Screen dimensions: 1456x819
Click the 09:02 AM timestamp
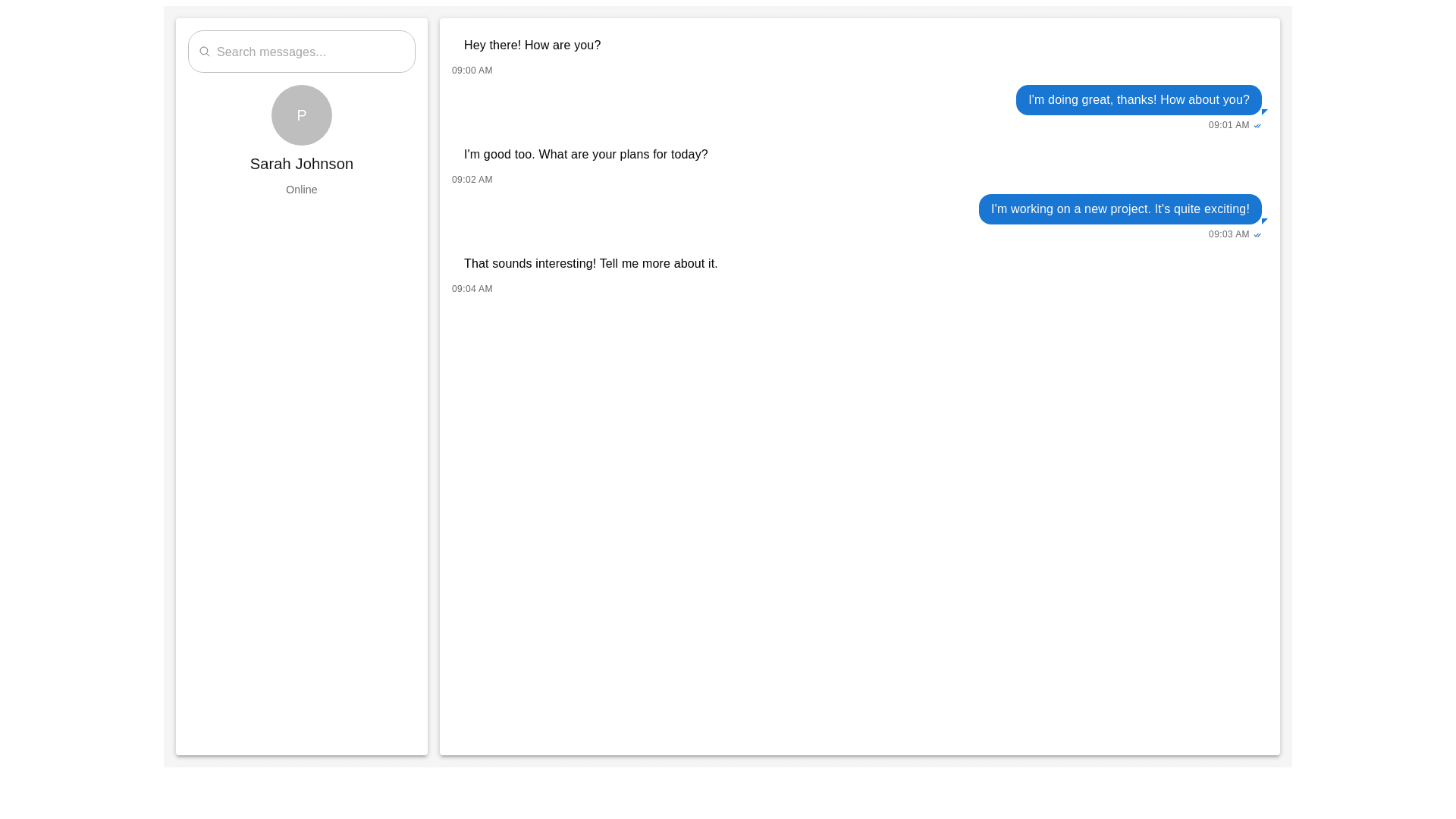(x=472, y=180)
